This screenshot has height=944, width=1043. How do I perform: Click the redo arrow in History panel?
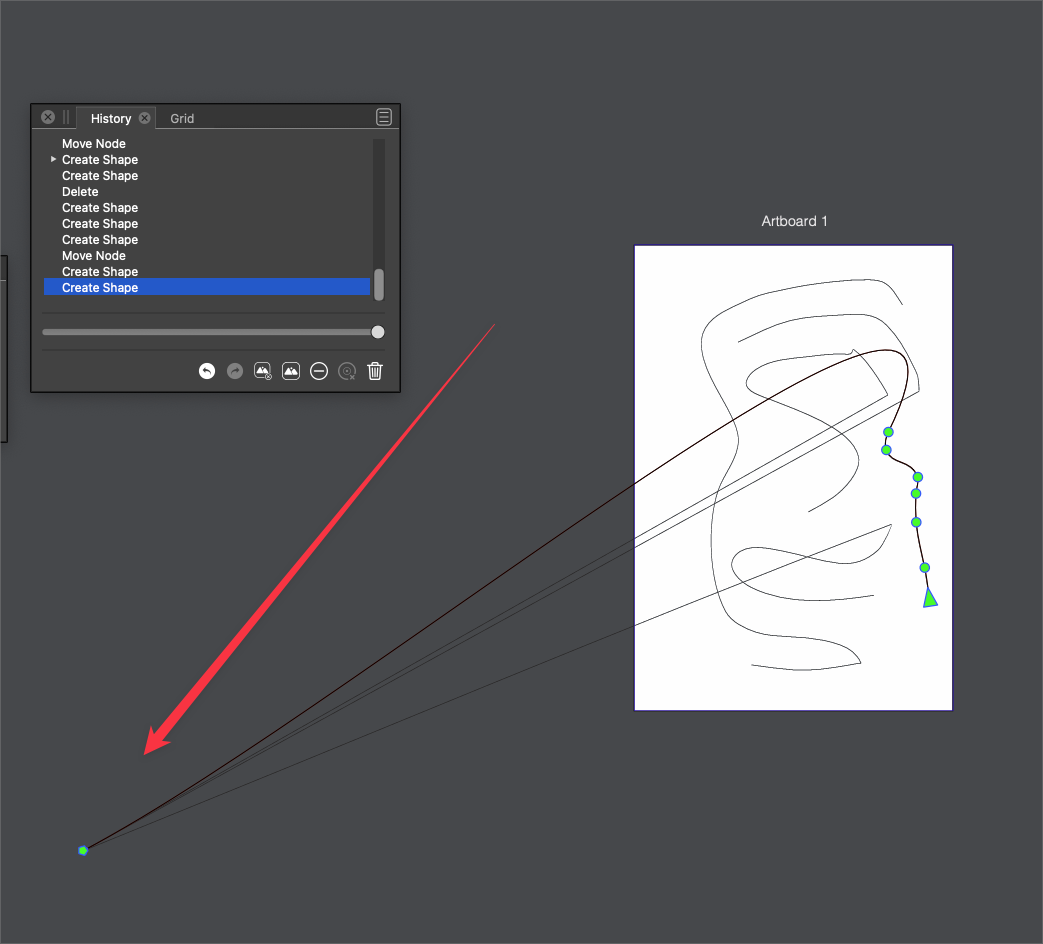point(235,371)
